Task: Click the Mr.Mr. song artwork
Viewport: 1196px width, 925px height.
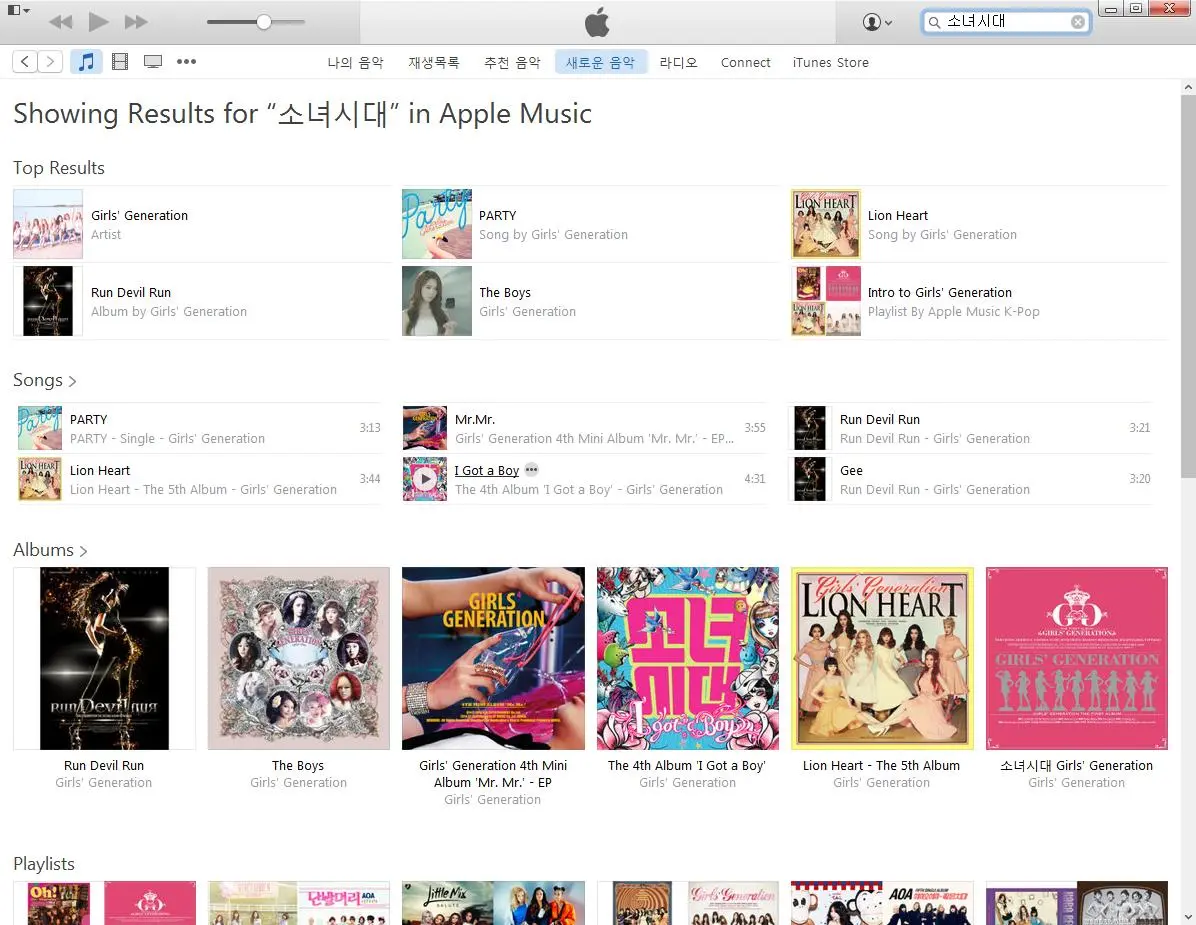Action: click(425, 428)
